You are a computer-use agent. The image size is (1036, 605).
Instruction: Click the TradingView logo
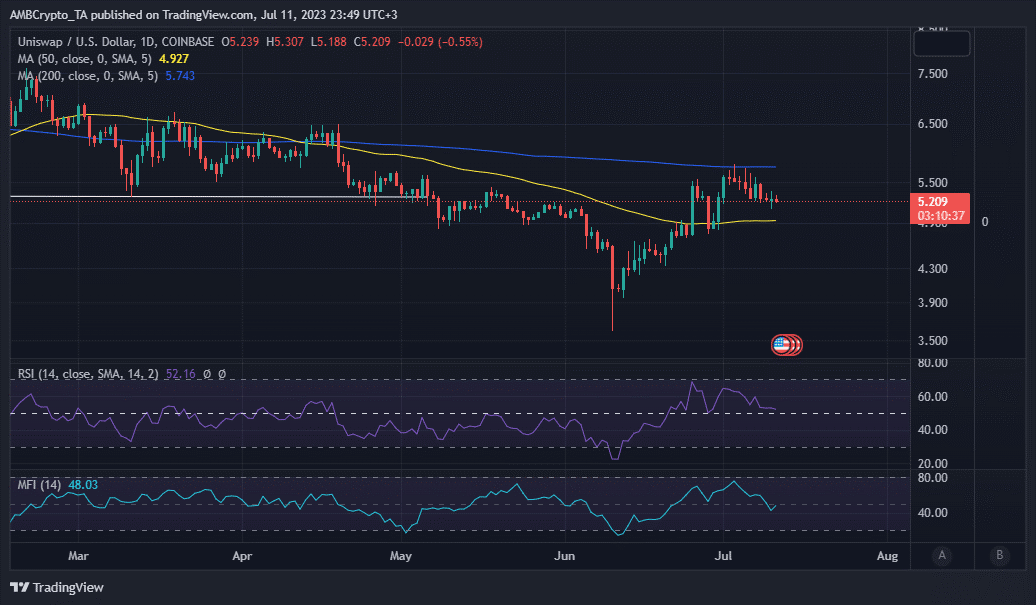coord(57,587)
